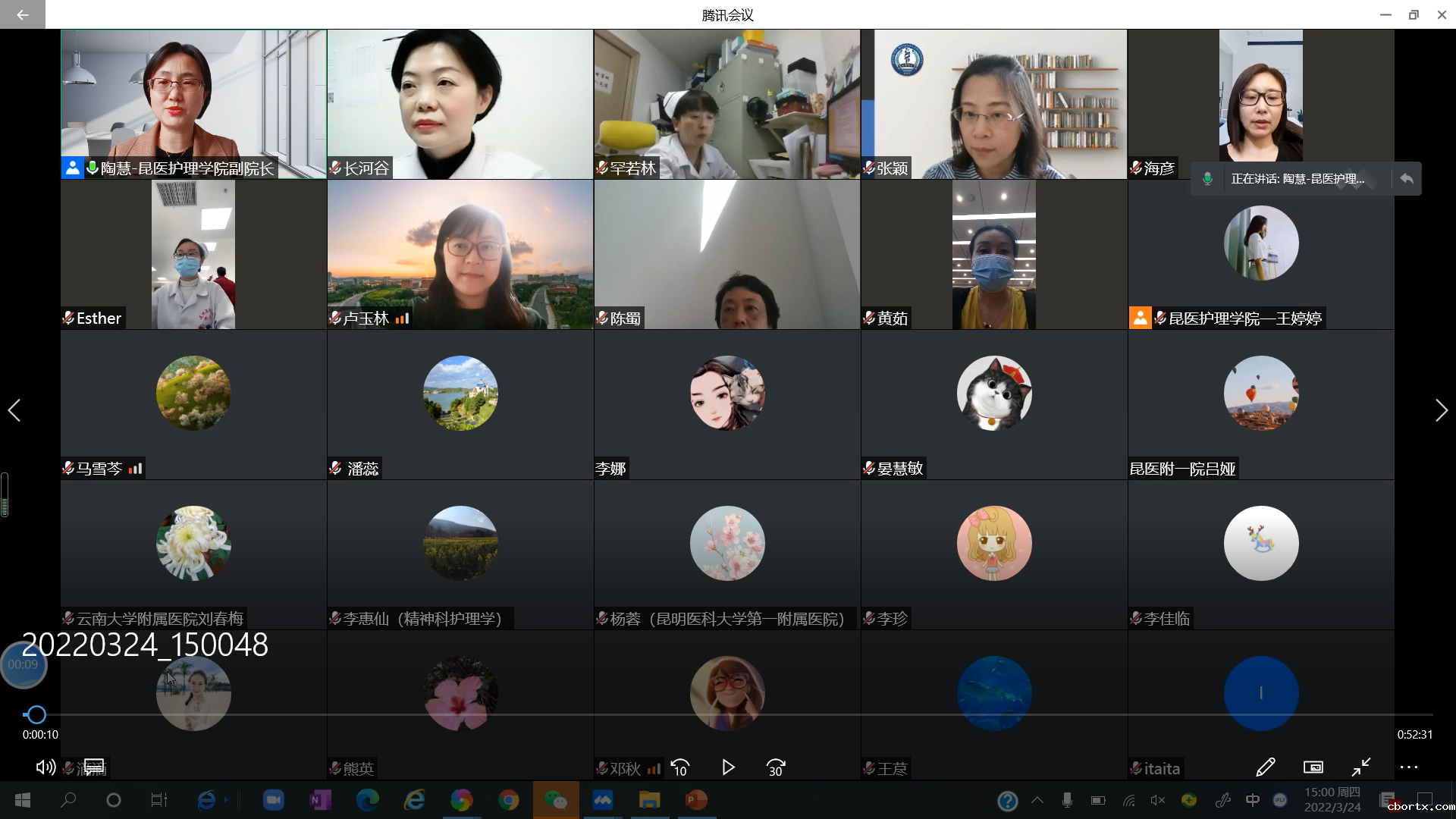Go back using top-left arrow
This screenshot has width=1456, height=819.
click(x=22, y=14)
